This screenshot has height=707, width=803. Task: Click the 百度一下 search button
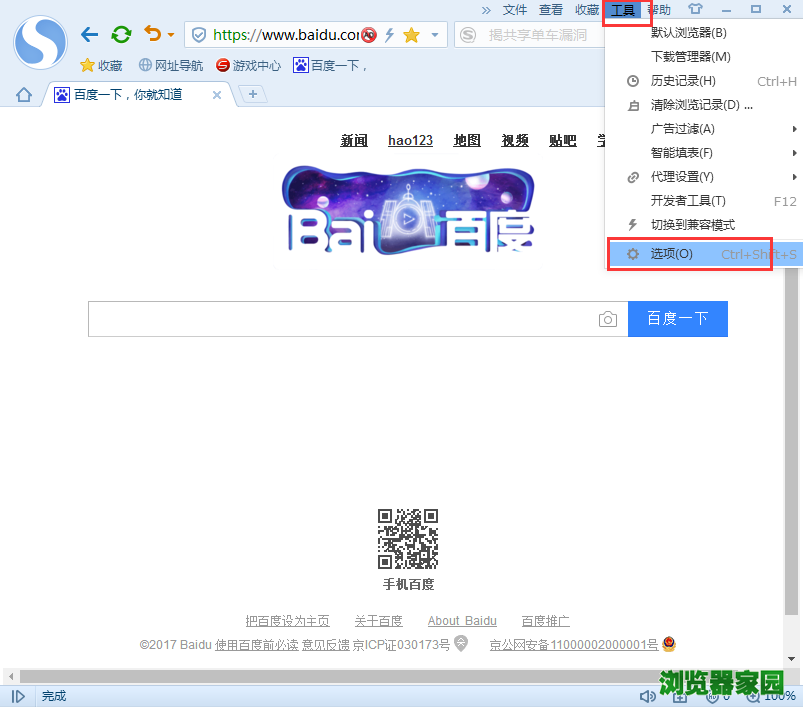(677, 318)
